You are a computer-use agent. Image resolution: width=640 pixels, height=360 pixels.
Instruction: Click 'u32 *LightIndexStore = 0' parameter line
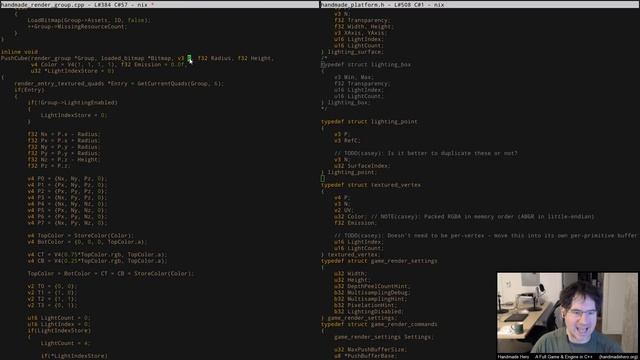tap(72, 71)
